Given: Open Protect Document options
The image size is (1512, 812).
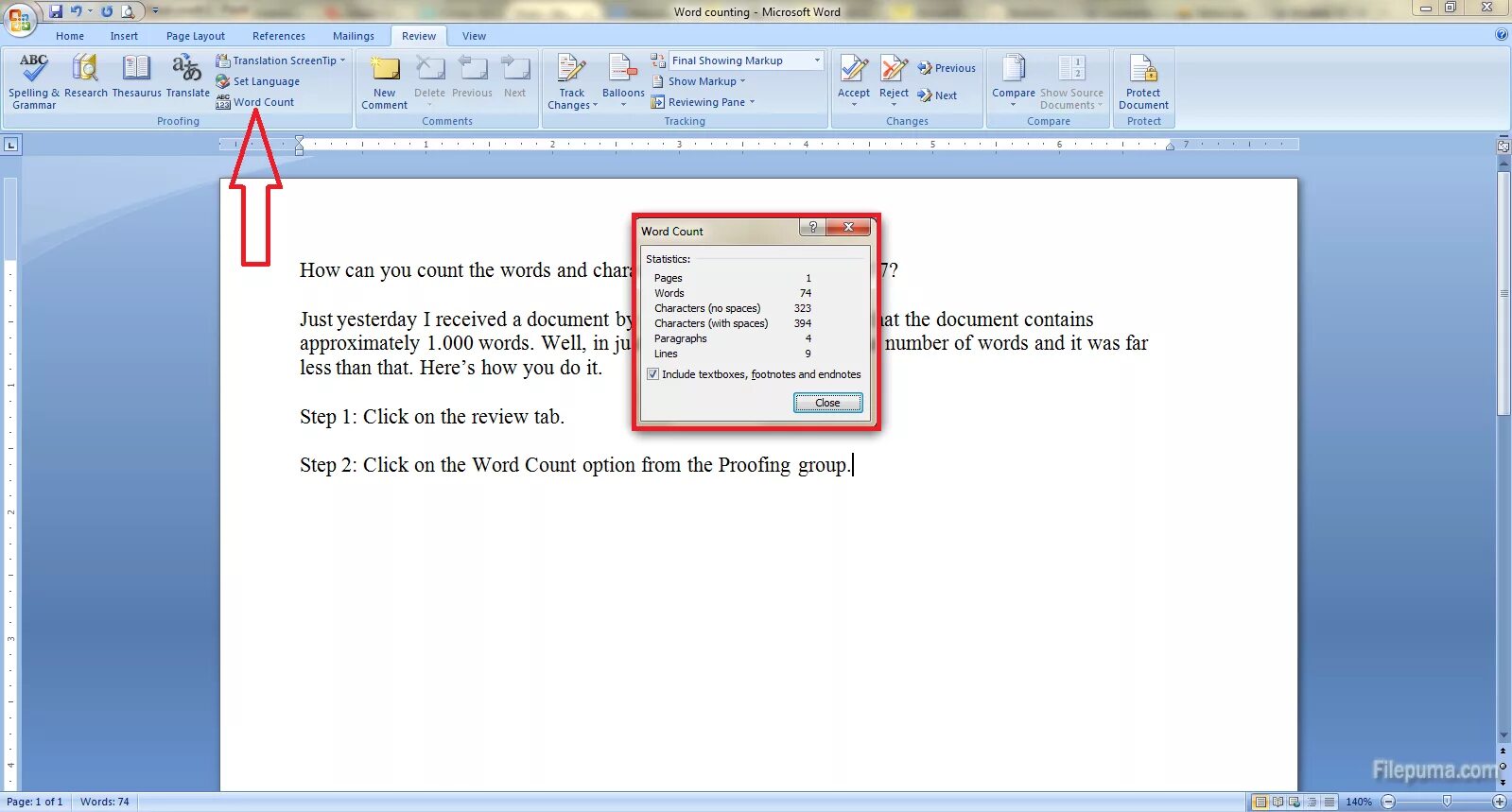Looking at the screenshot, I should (1143, 82).
